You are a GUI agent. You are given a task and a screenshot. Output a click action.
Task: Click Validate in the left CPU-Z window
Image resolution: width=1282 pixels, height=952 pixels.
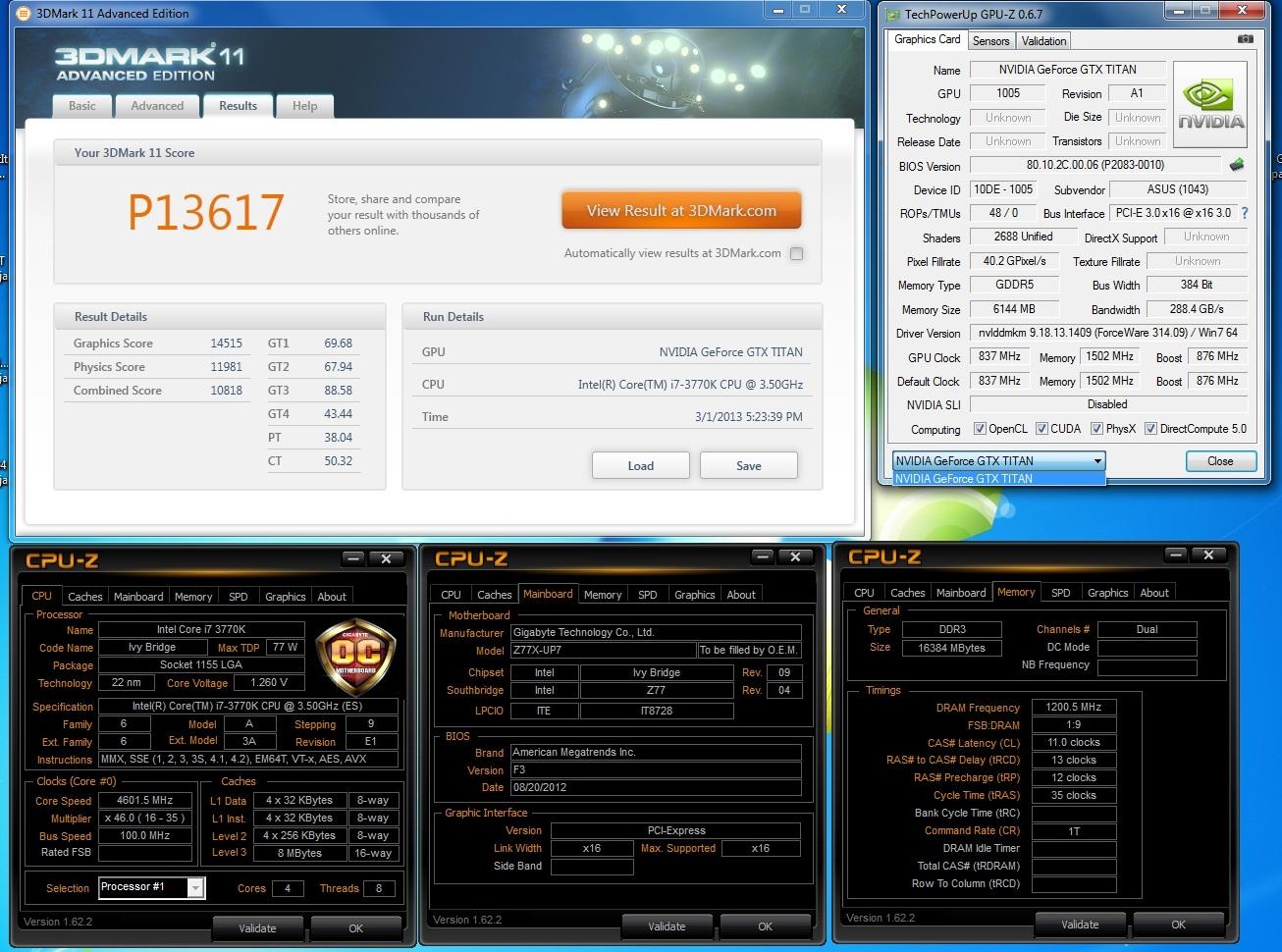coord(257,928)
